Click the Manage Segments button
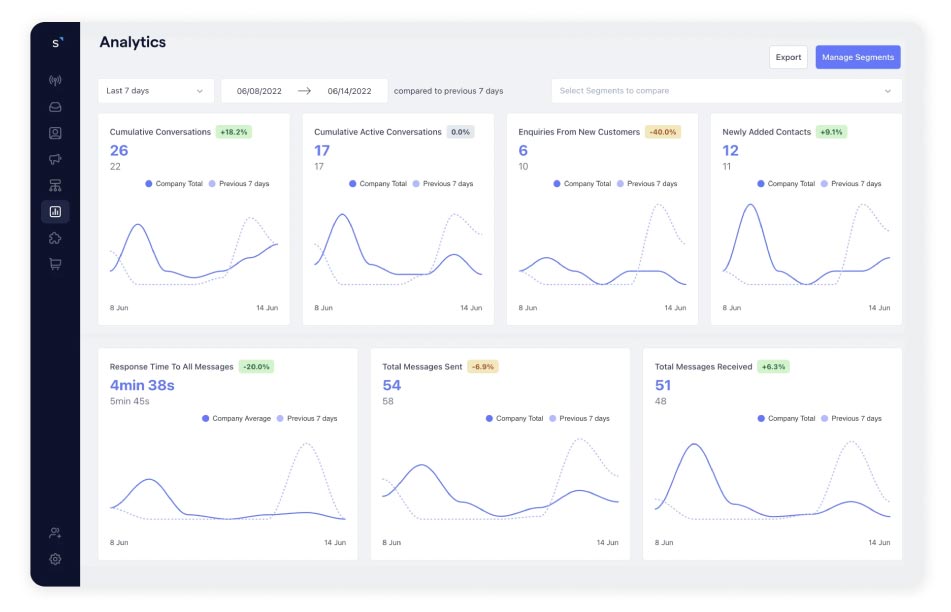The image size is (951, 612). [x=858, y=57]
